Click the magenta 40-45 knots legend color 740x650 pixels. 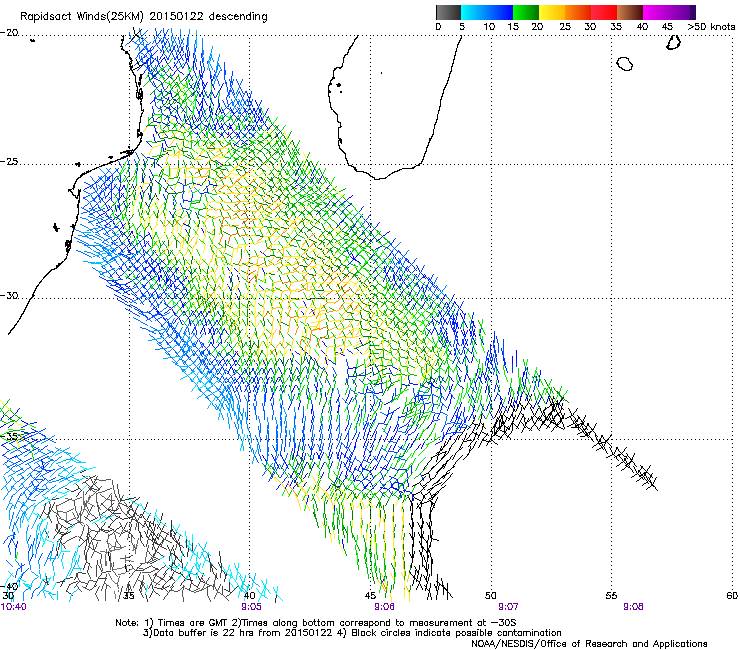(656, 12)
